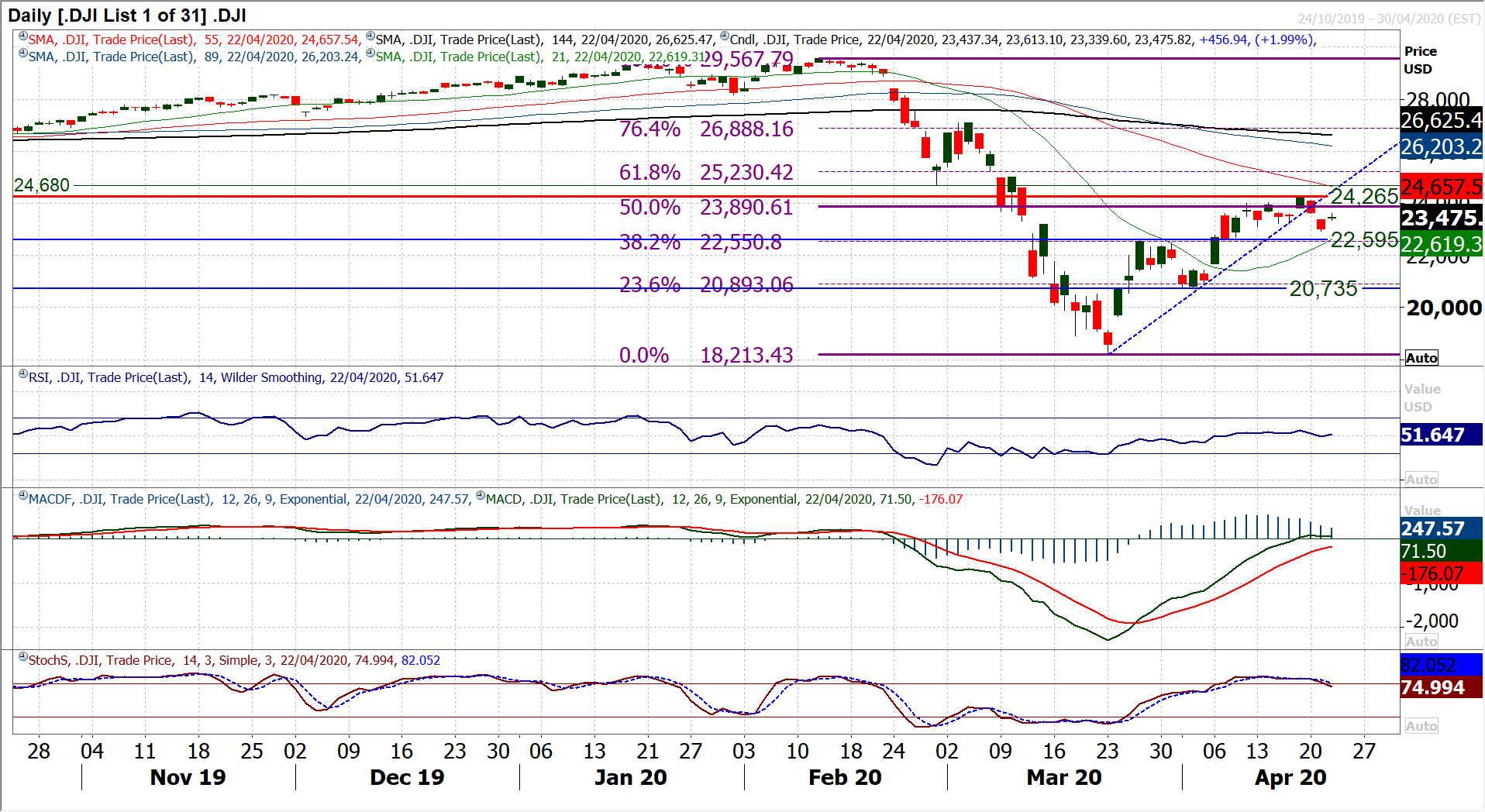The height and width of the screenshot is (812, 1485).
Task: Click the Stochastic 82.052 blue value tag
Action: point(1442,665)
